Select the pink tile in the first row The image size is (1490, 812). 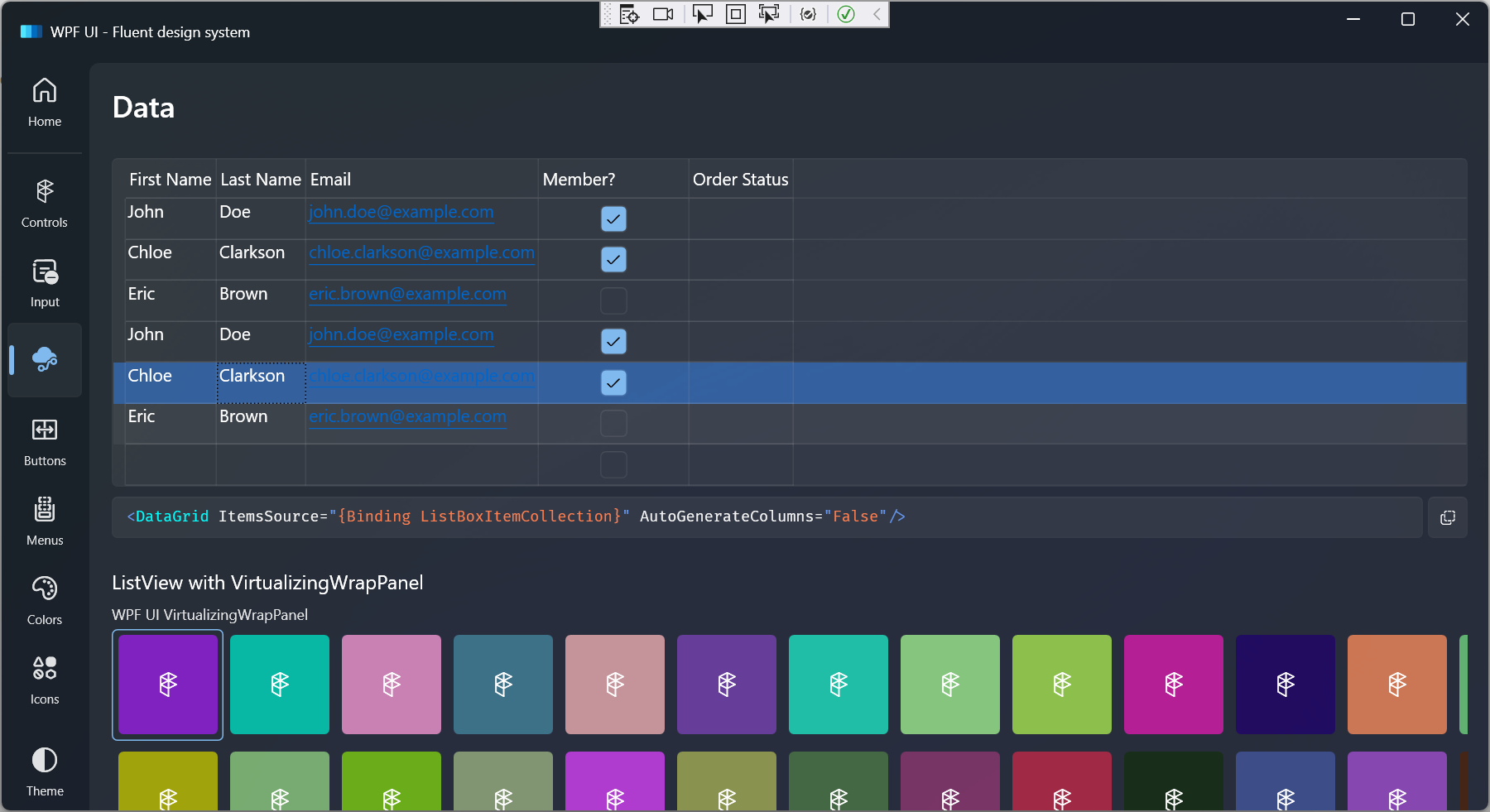pos(392,685)
